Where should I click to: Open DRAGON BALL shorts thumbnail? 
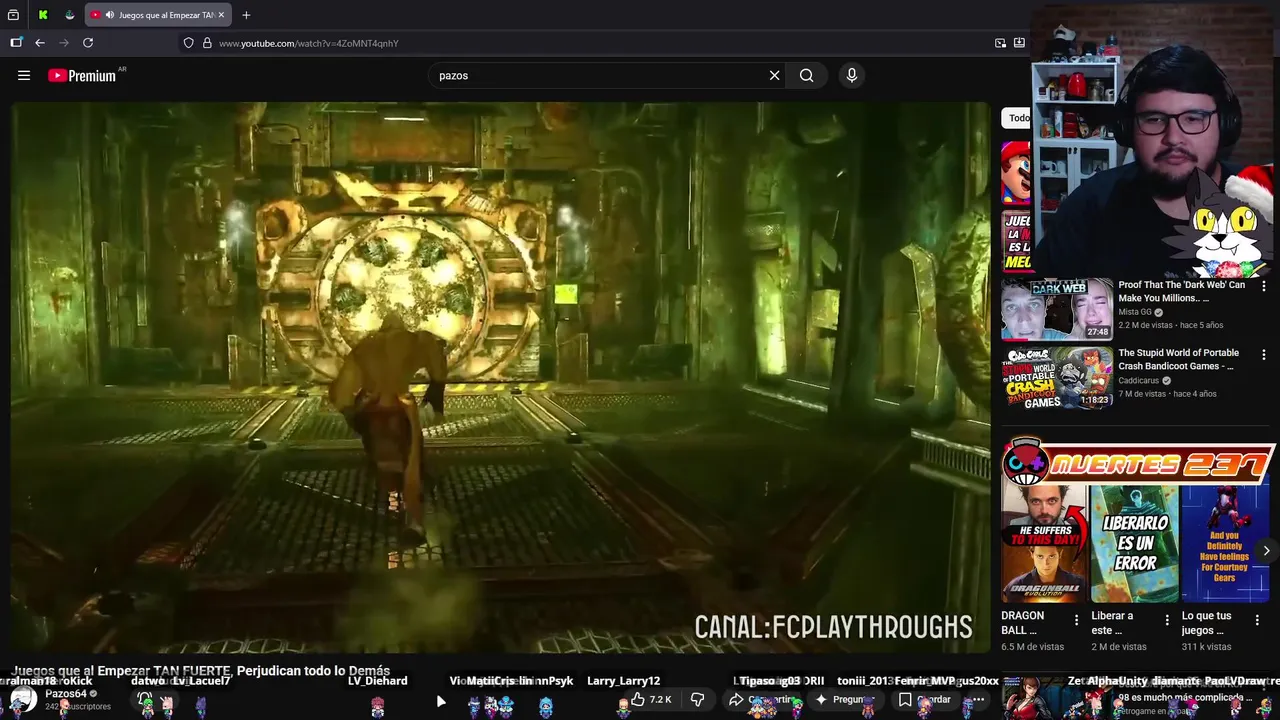(x=1044, y=544)
